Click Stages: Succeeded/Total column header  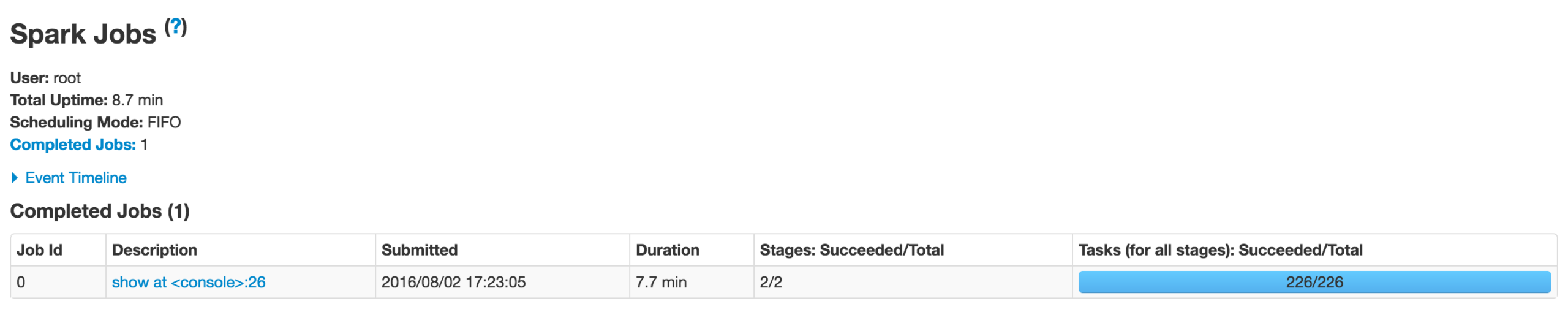851,250
